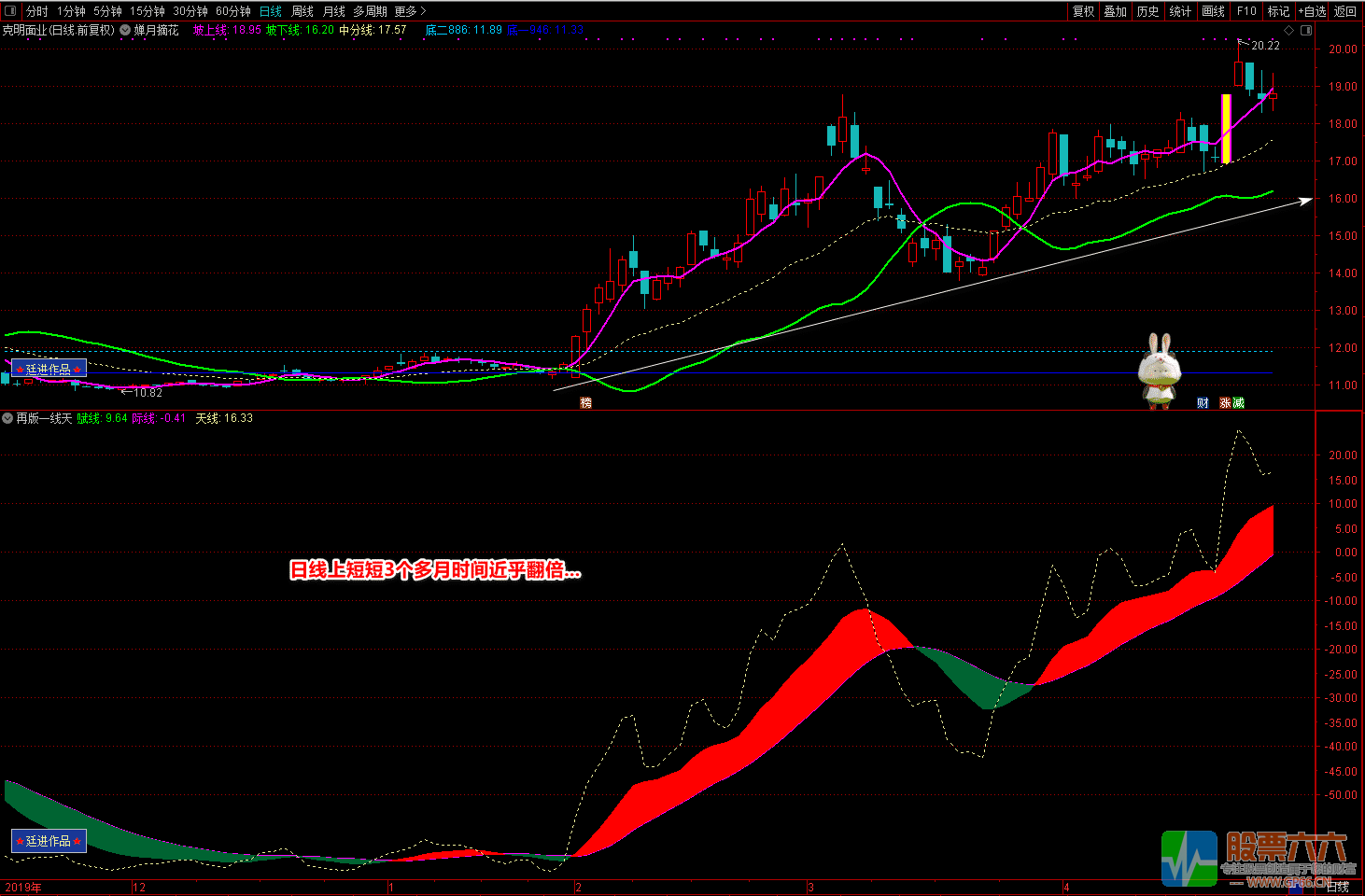Screen dimensions: 1365x896
Task: Click the 廷进作品 badge in the main chart
Action: click(x=49, y=369)
